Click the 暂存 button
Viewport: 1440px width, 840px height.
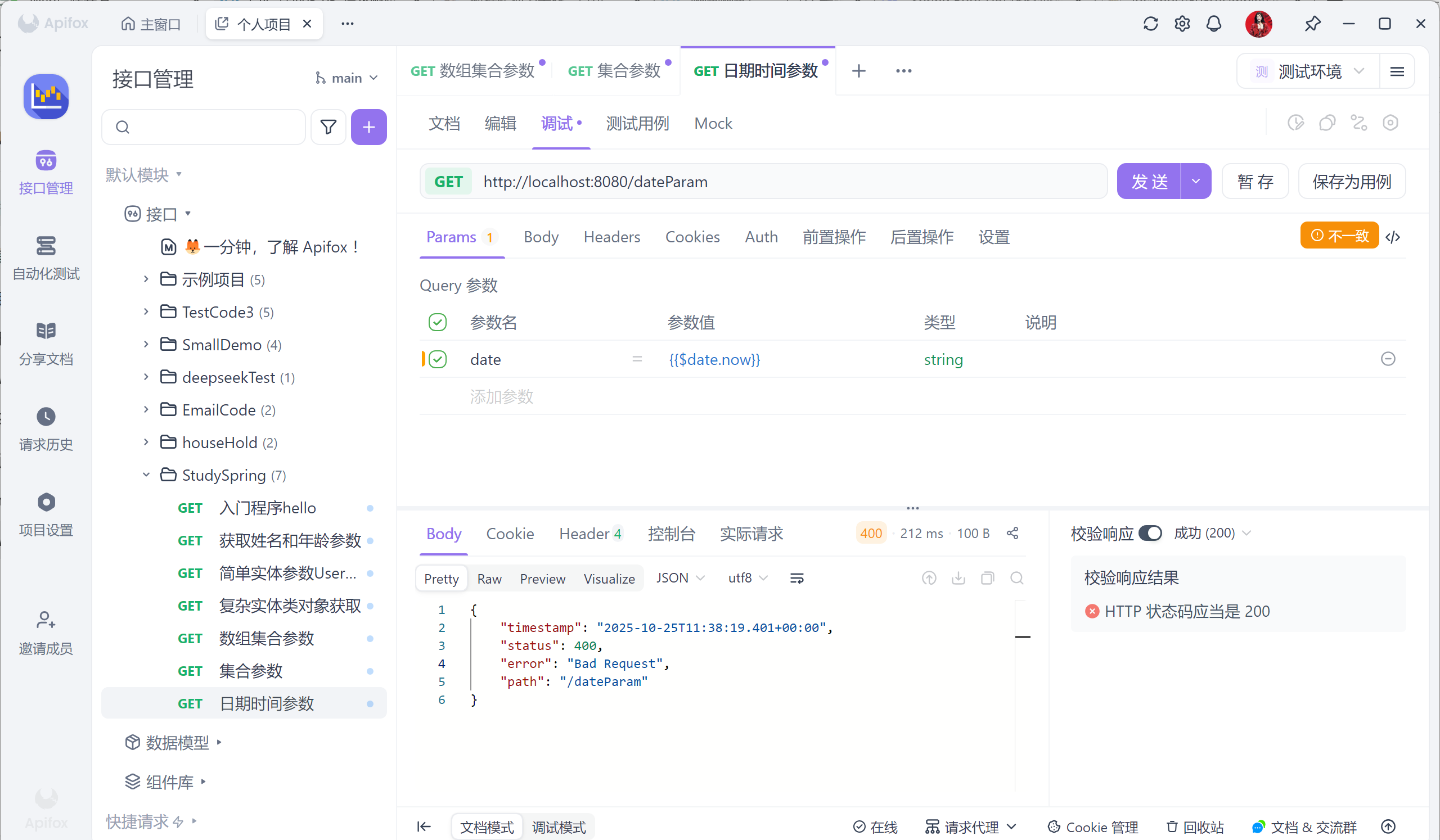pyautogui.click(x=1255, y=182)
